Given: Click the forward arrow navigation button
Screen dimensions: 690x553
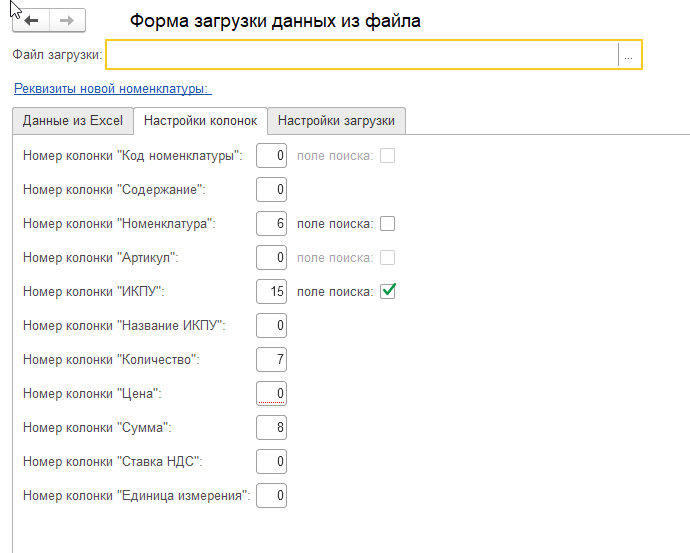Looking at the screenshot, I should tap(67, 20).
